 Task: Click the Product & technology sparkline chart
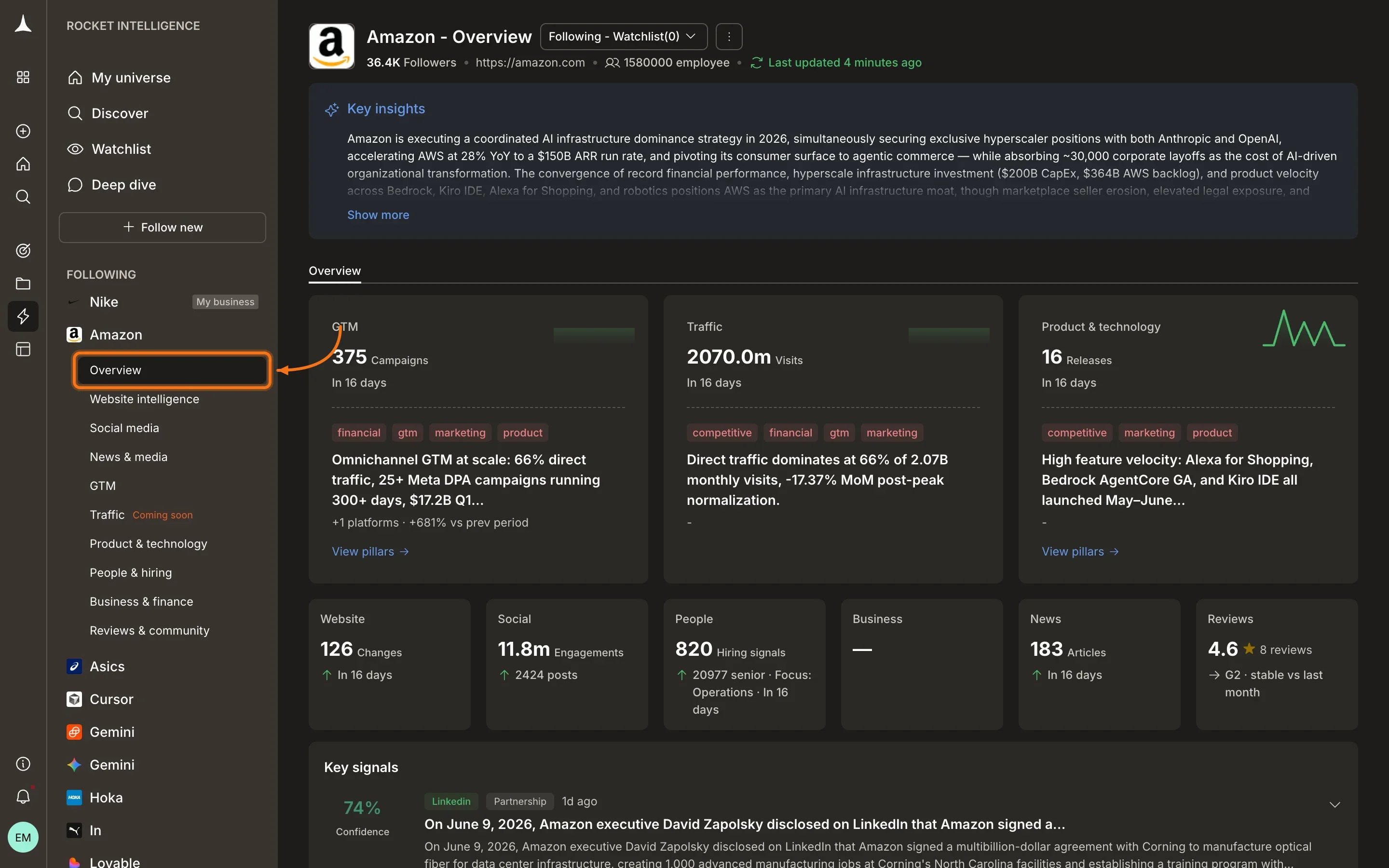tap(1304, 329)
